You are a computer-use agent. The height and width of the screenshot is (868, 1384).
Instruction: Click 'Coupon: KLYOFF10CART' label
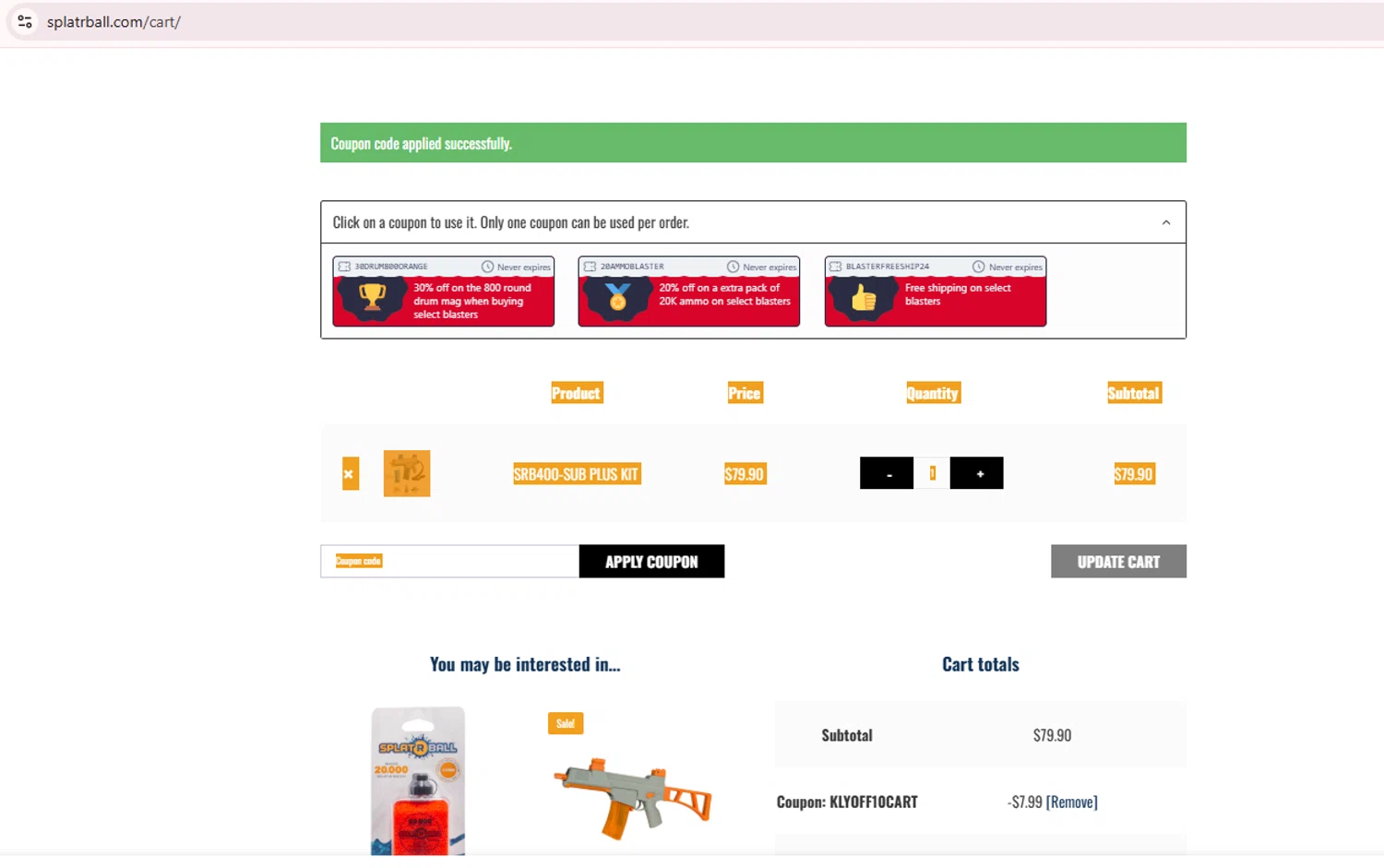click(x=847, y=803)
